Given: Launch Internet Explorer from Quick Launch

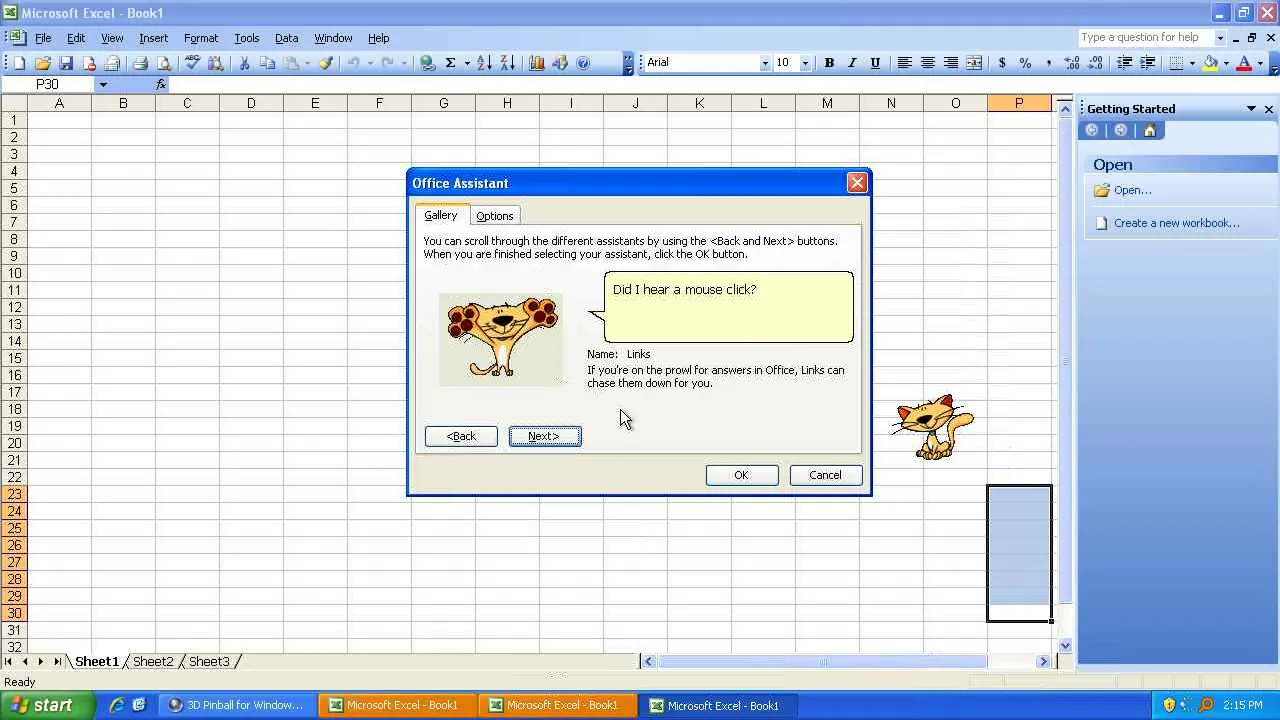Looking at the screenshot, I should coord(117,705).
